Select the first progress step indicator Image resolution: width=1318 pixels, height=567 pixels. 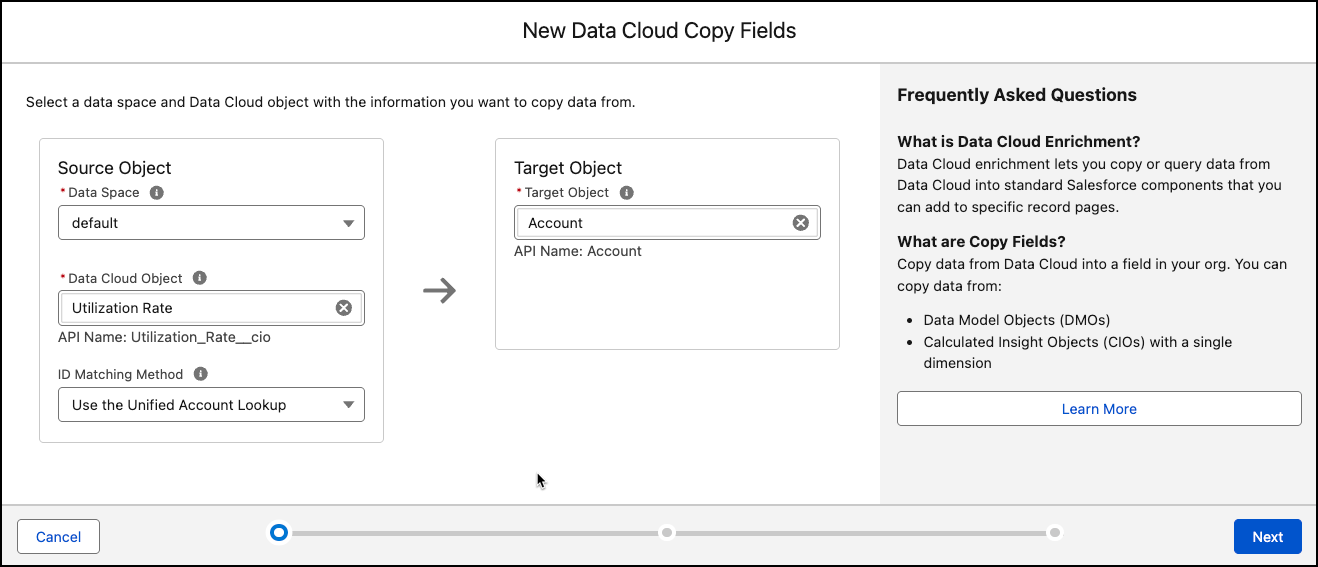pos(279,533)
